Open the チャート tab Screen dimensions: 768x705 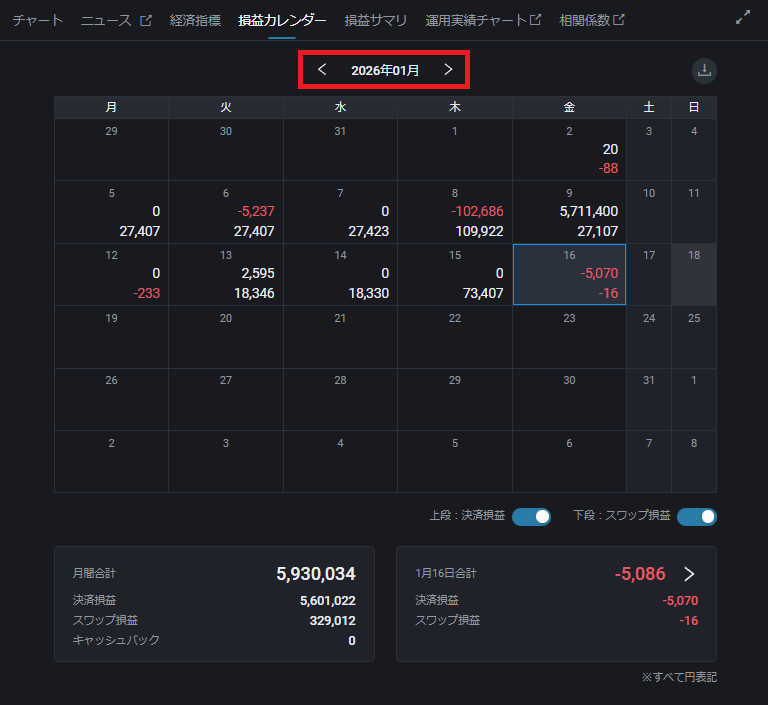point(38,20)
